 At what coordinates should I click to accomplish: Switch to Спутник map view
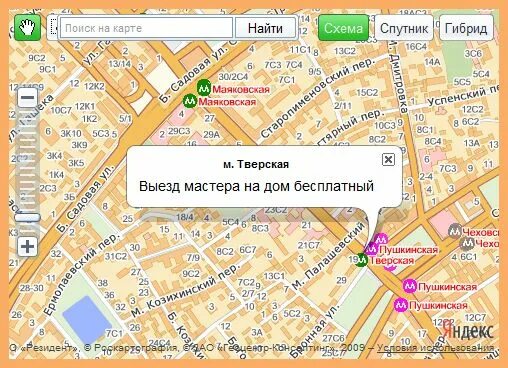[x=404, y=28]
